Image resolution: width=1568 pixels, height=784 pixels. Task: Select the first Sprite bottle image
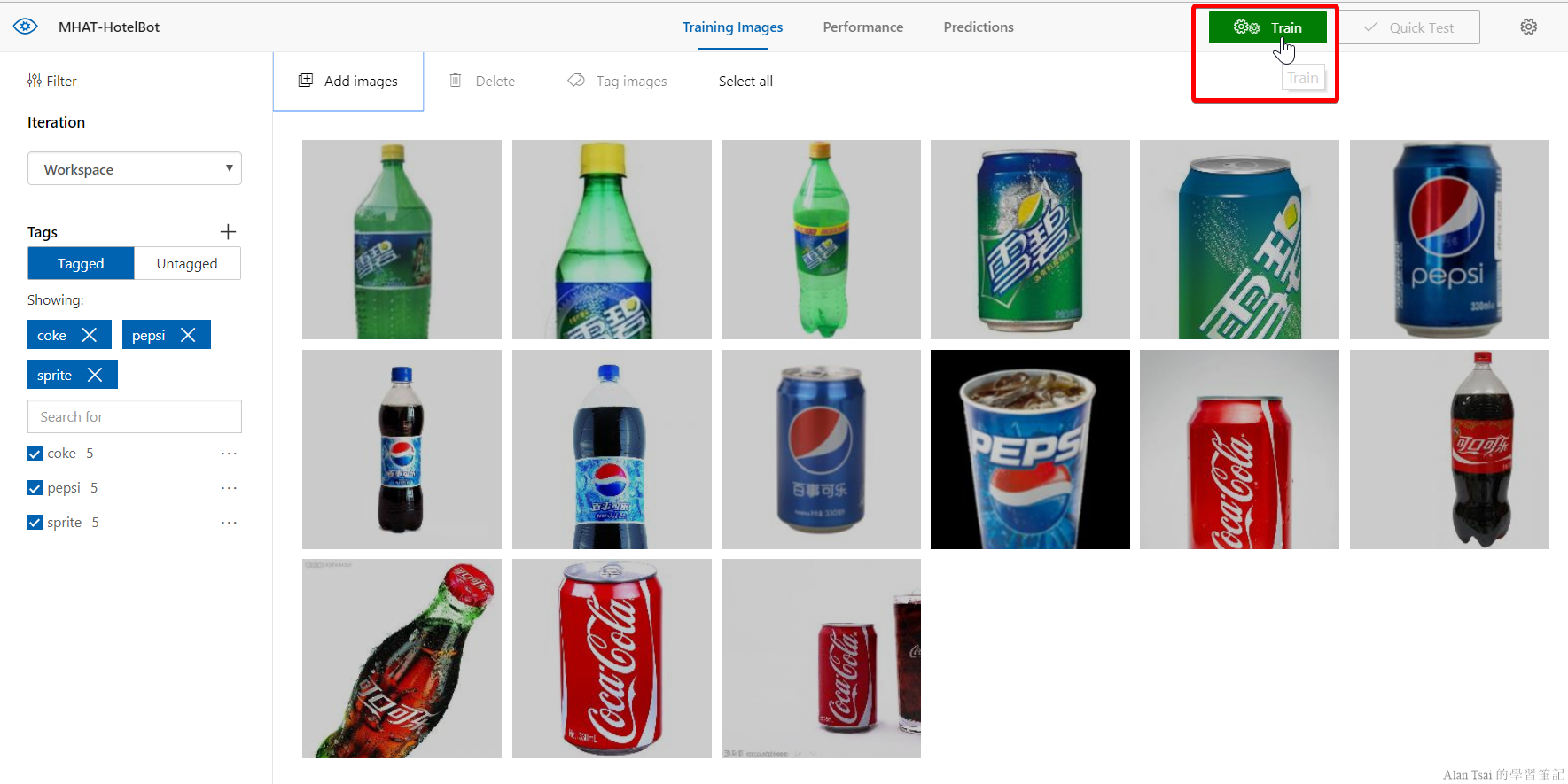coord(402,239)
